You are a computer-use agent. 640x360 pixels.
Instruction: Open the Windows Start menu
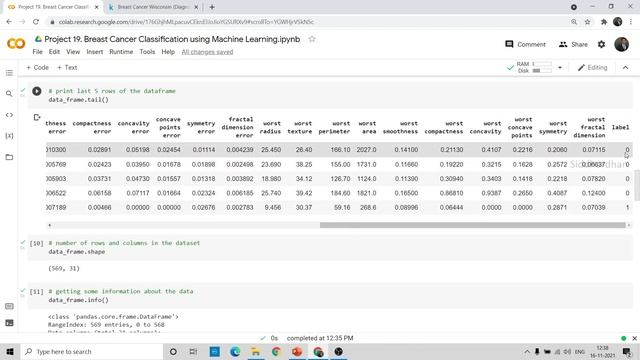pos(10,351)
